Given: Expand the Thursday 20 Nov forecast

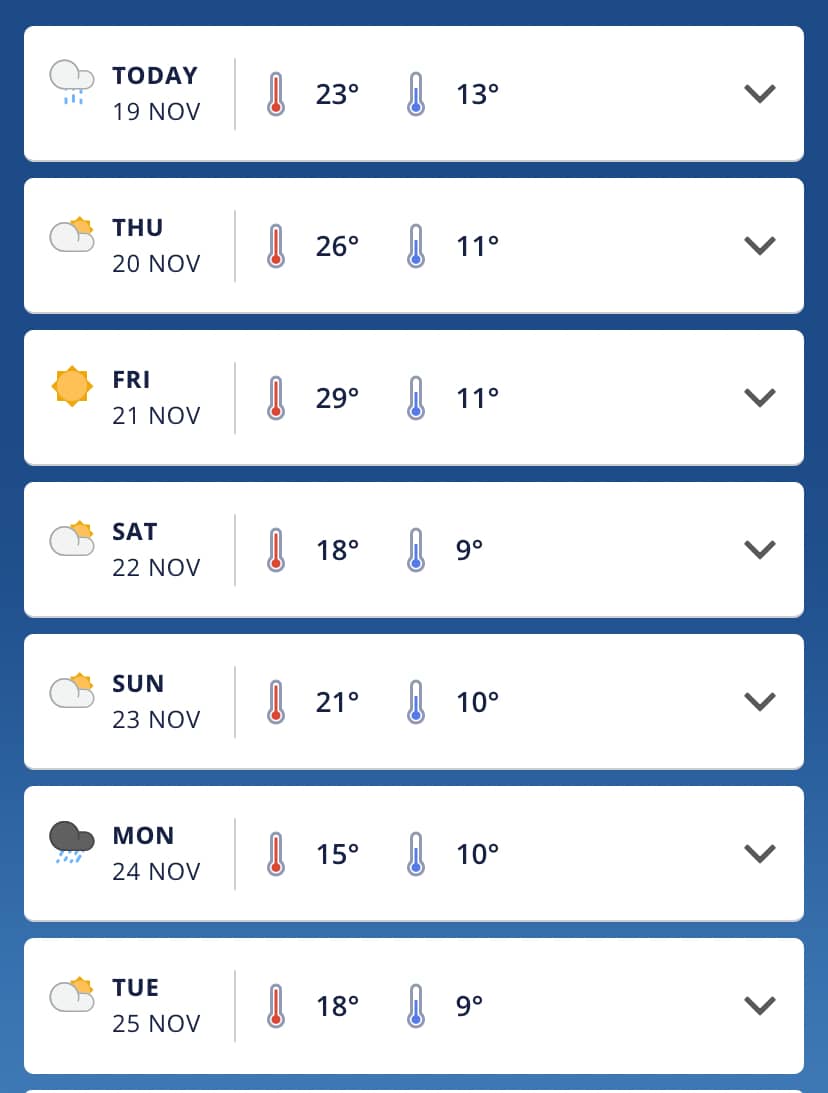Looking at the screenshot, I should pyautogui.click(x=760, y=246).
